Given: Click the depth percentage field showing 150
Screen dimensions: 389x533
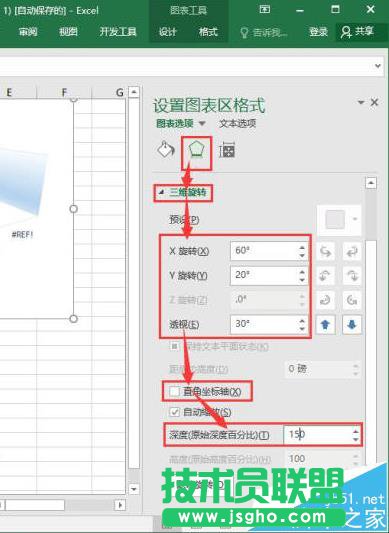Looking at the screenshot, I should pyautogui.click(x=317, y=434).
